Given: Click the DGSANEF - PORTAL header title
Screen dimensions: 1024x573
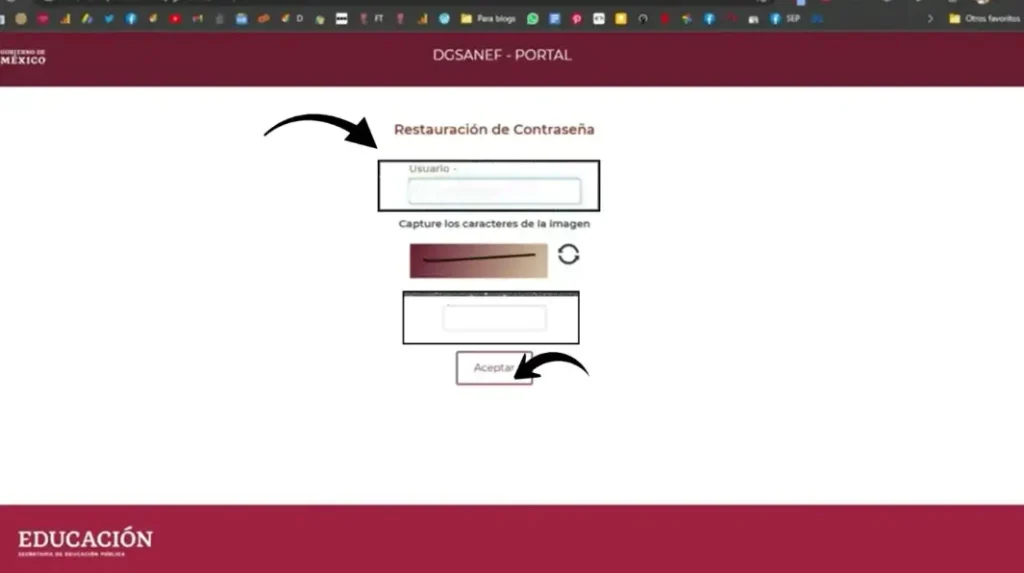Looking at the screenshot, I should pos(502,56).
